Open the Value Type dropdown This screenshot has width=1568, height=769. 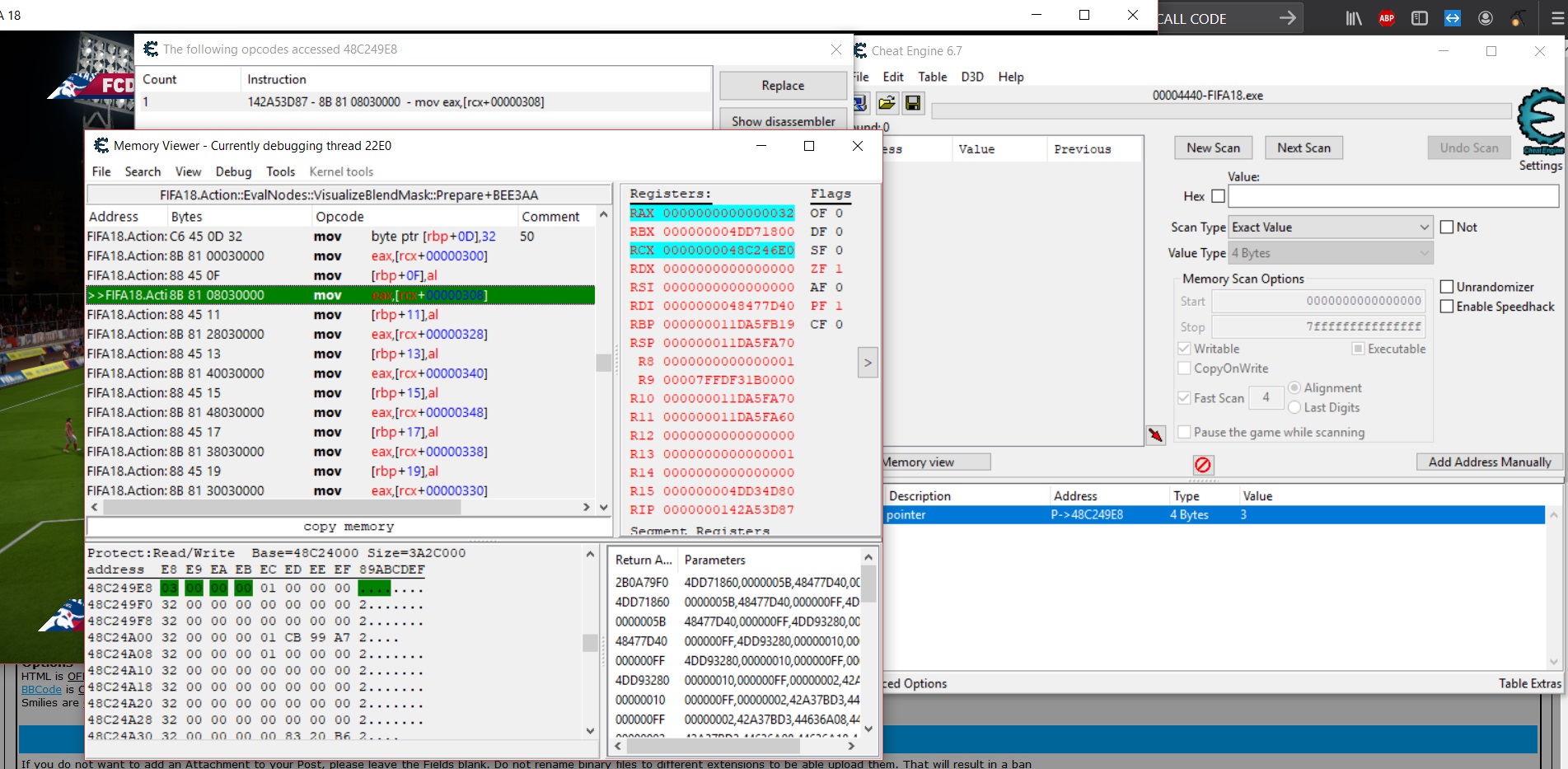(x=1330, y=254)
